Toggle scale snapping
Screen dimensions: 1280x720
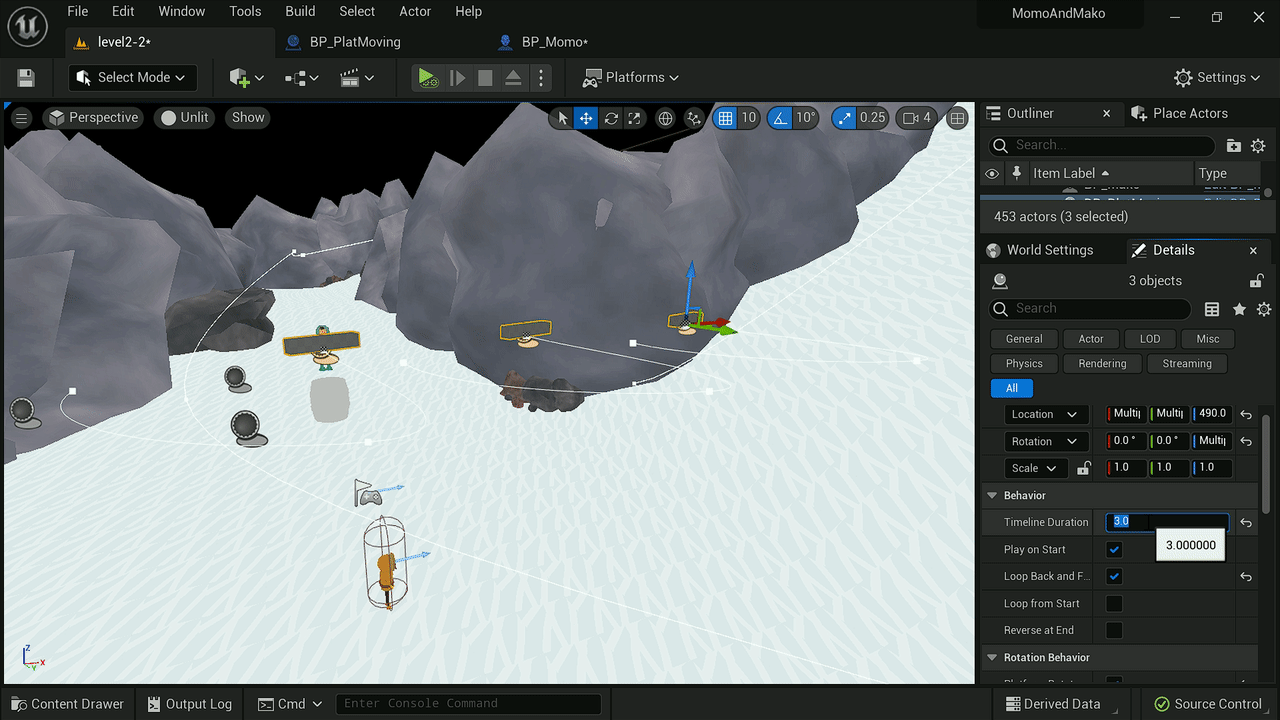(846, 118)
